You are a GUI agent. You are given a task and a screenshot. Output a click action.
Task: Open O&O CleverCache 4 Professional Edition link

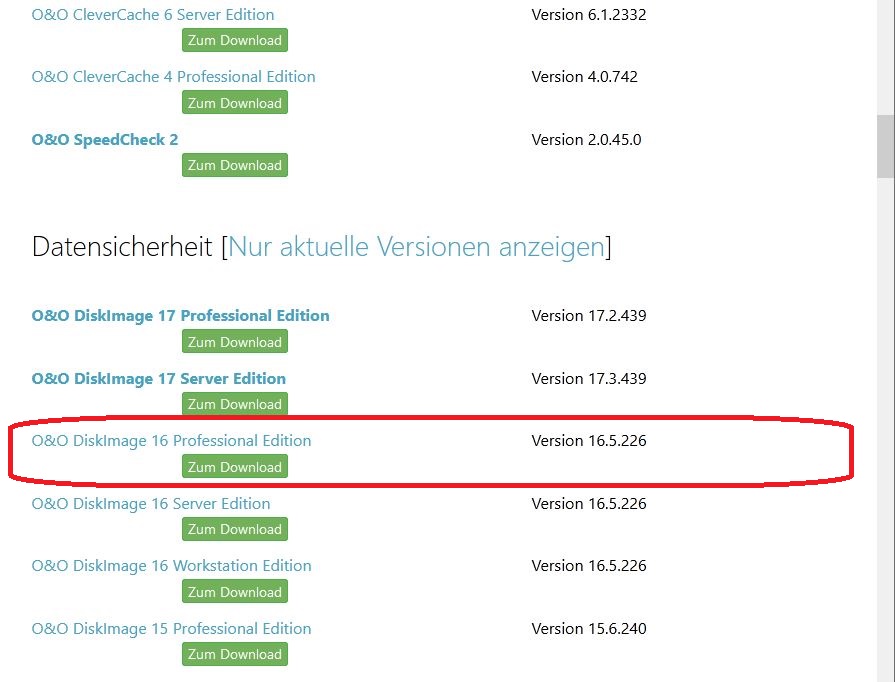[x=174, y=76]
